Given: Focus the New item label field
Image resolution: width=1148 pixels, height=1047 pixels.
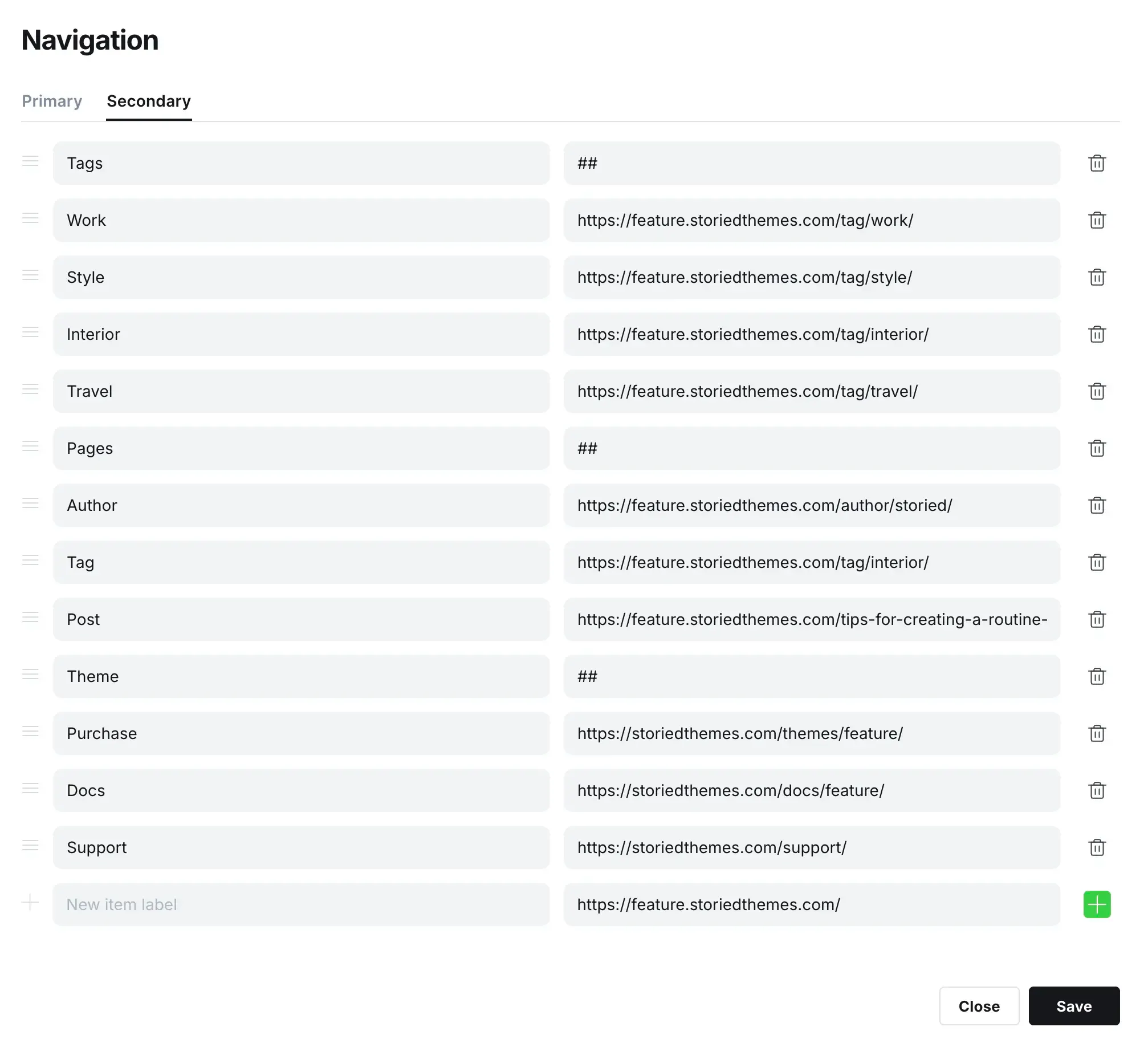Looking at the screenshot, I should pyautogui.click(x=301, y=904).
